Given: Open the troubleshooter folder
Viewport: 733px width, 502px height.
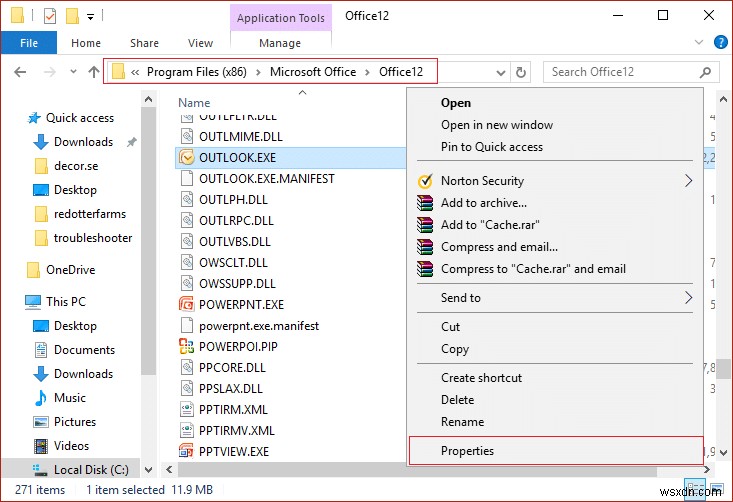Looking at the screenshot, I should click(93, 238).
